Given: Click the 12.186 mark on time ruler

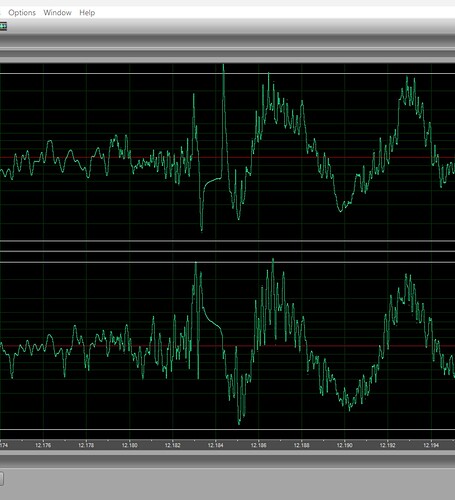Looking at the screenshot, I should point(259,445).
